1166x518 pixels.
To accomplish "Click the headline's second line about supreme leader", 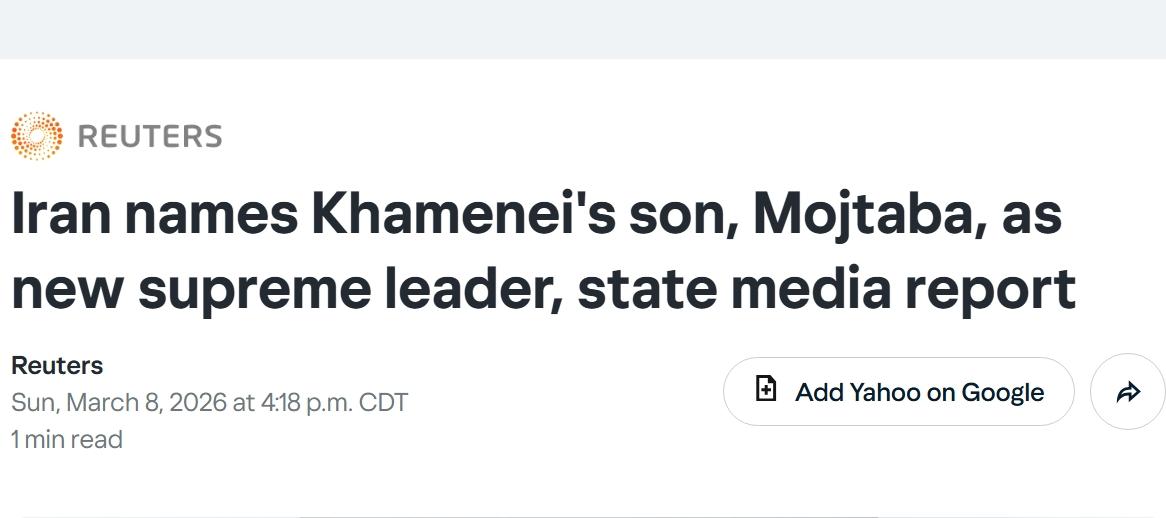I will coord(543,288).
